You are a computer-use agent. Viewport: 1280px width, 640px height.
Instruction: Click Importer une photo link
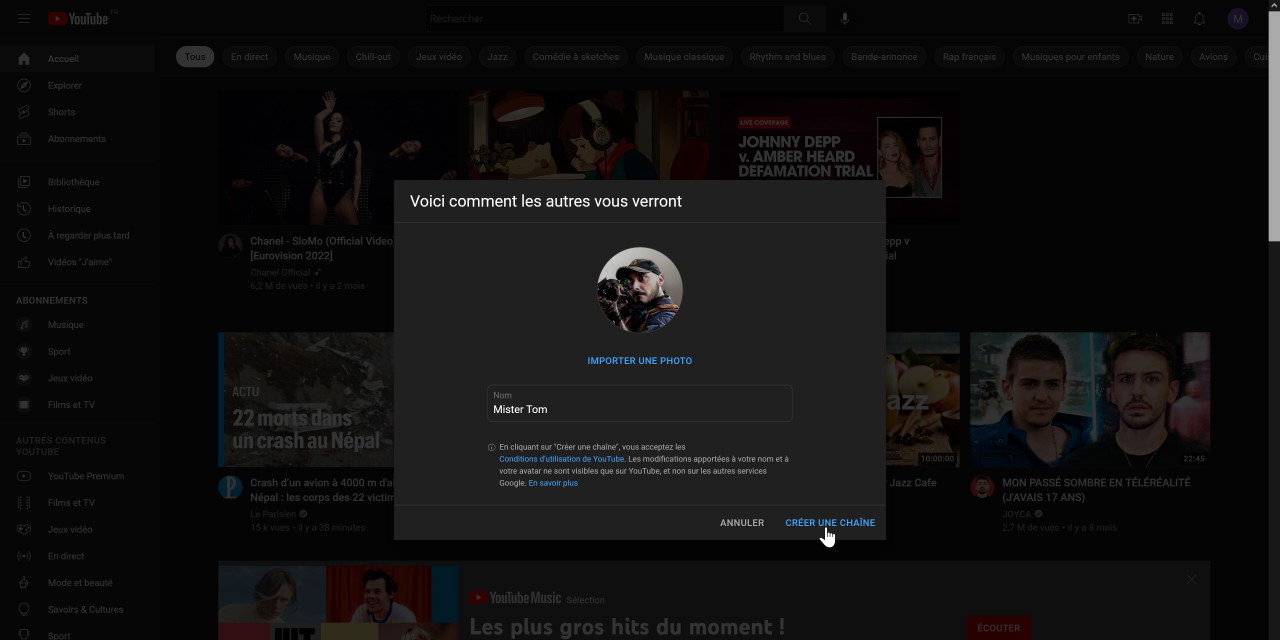click(640, 361)
